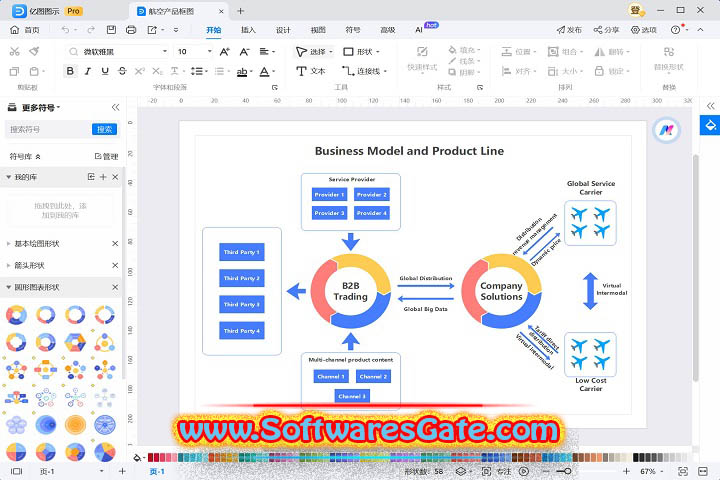The image size is (720, 480).
Task: Click the blue fill style panel icon
Action: (x=710, y=125)
